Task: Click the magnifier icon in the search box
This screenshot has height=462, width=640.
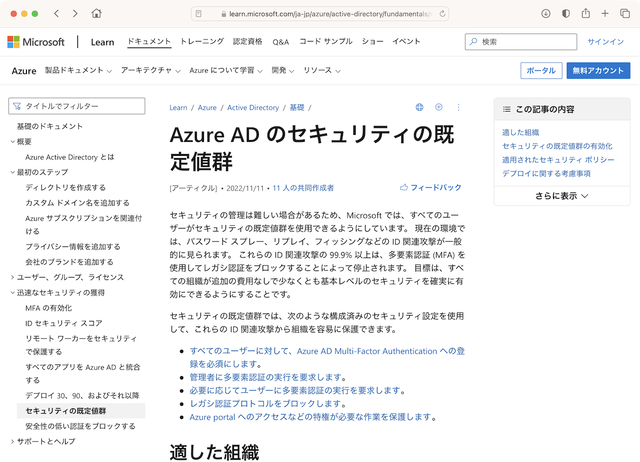Action: click(x=473, y=42)
